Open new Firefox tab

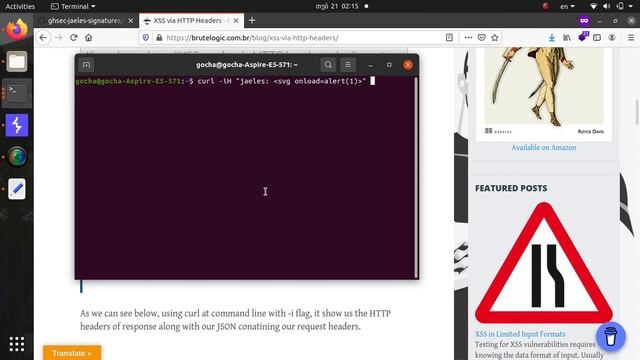click(x=252, y=20)
